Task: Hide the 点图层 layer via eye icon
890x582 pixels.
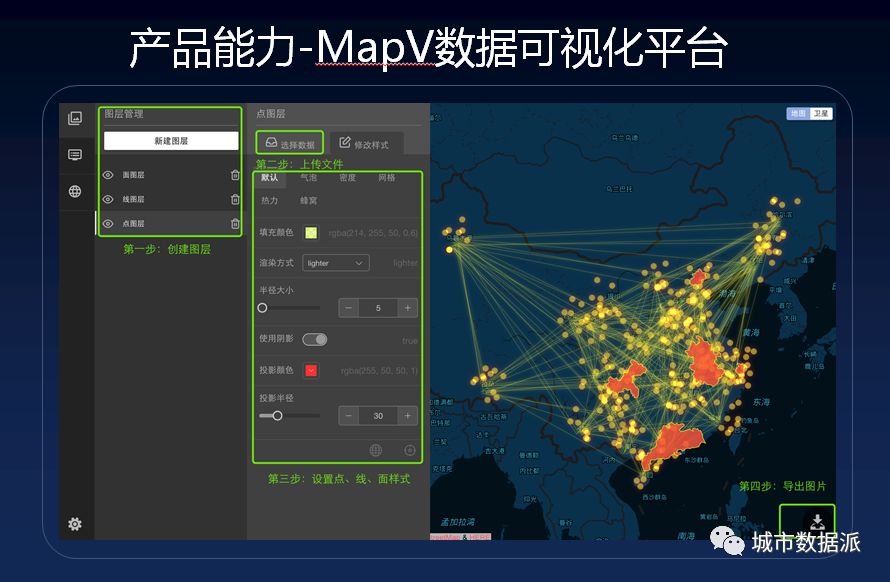Action: 108,224
